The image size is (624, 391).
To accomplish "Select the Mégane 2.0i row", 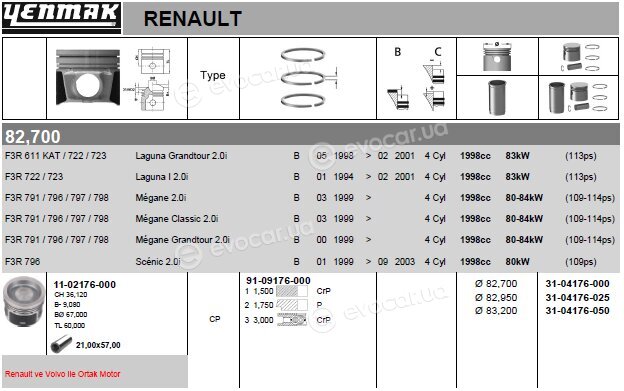I will click(x=311, y=198).
